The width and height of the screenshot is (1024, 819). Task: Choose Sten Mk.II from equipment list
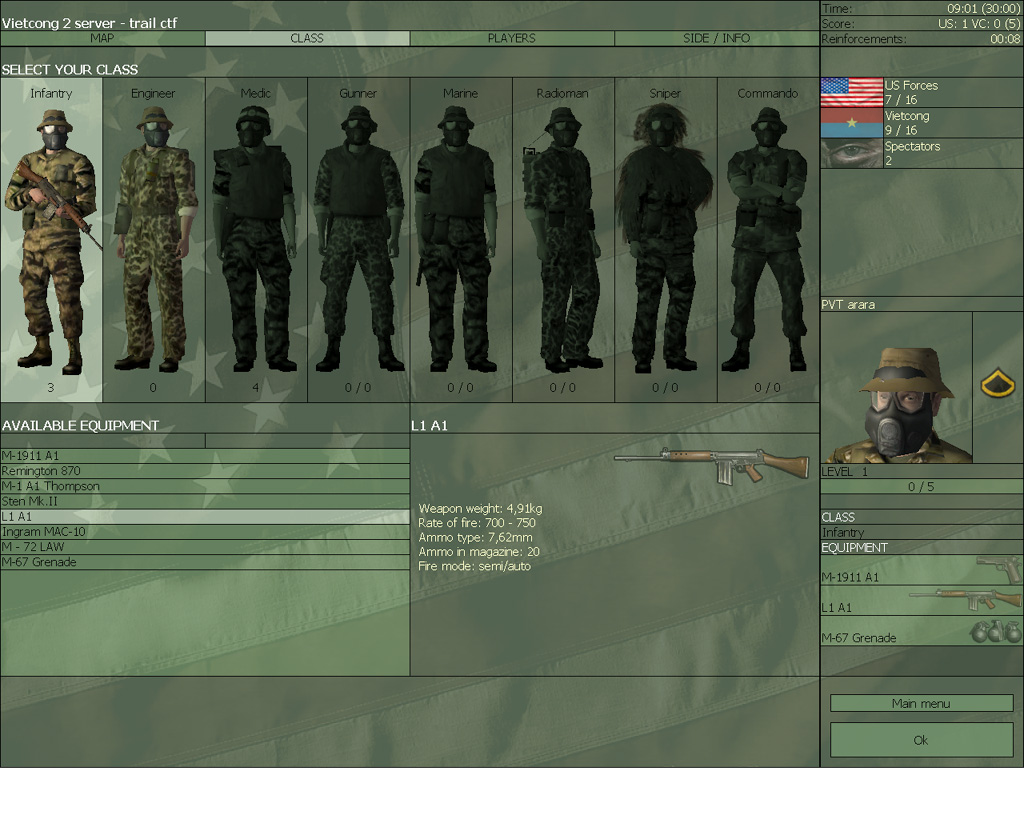click(x=205, y=502)
